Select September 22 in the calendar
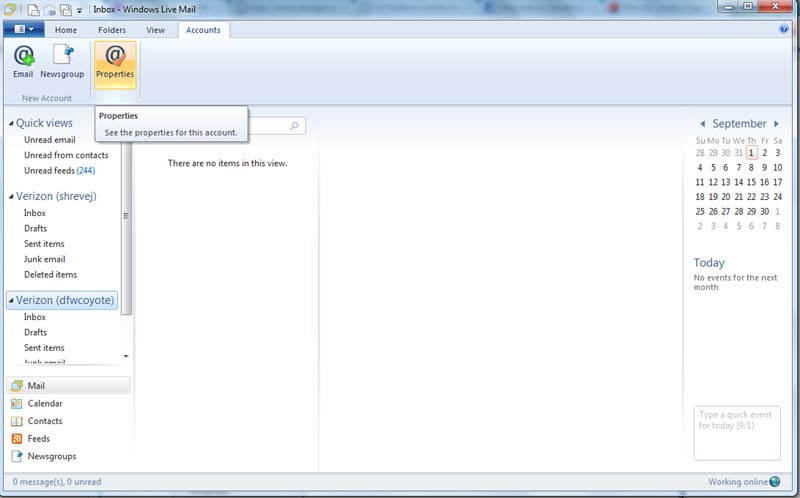 point(752,196)
